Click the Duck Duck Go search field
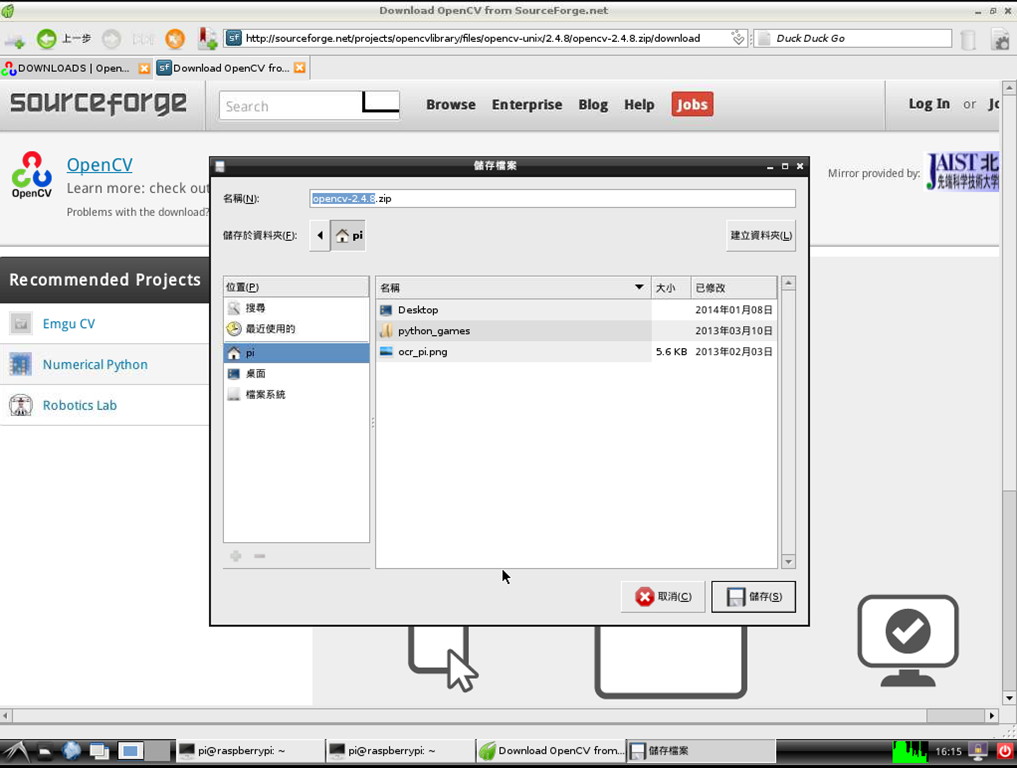This screenshot has width=1017, height=768. click(853, 38)
